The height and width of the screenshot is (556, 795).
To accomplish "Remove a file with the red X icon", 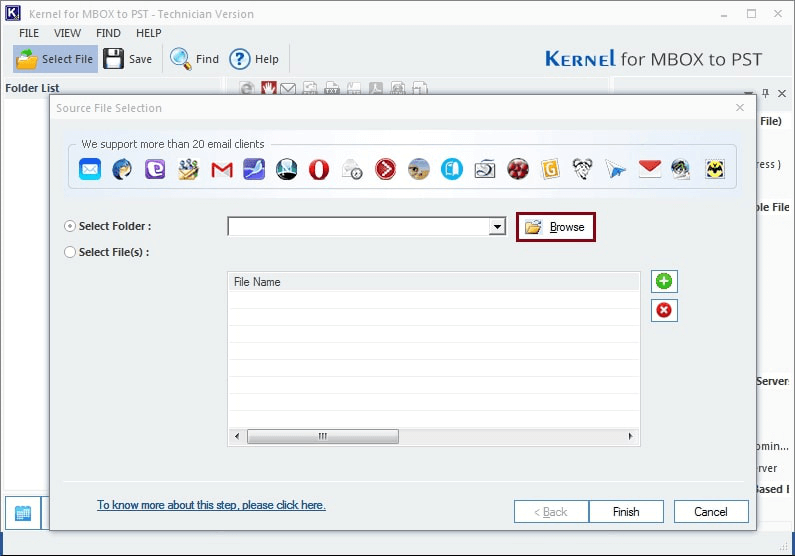I will point(664,310).
